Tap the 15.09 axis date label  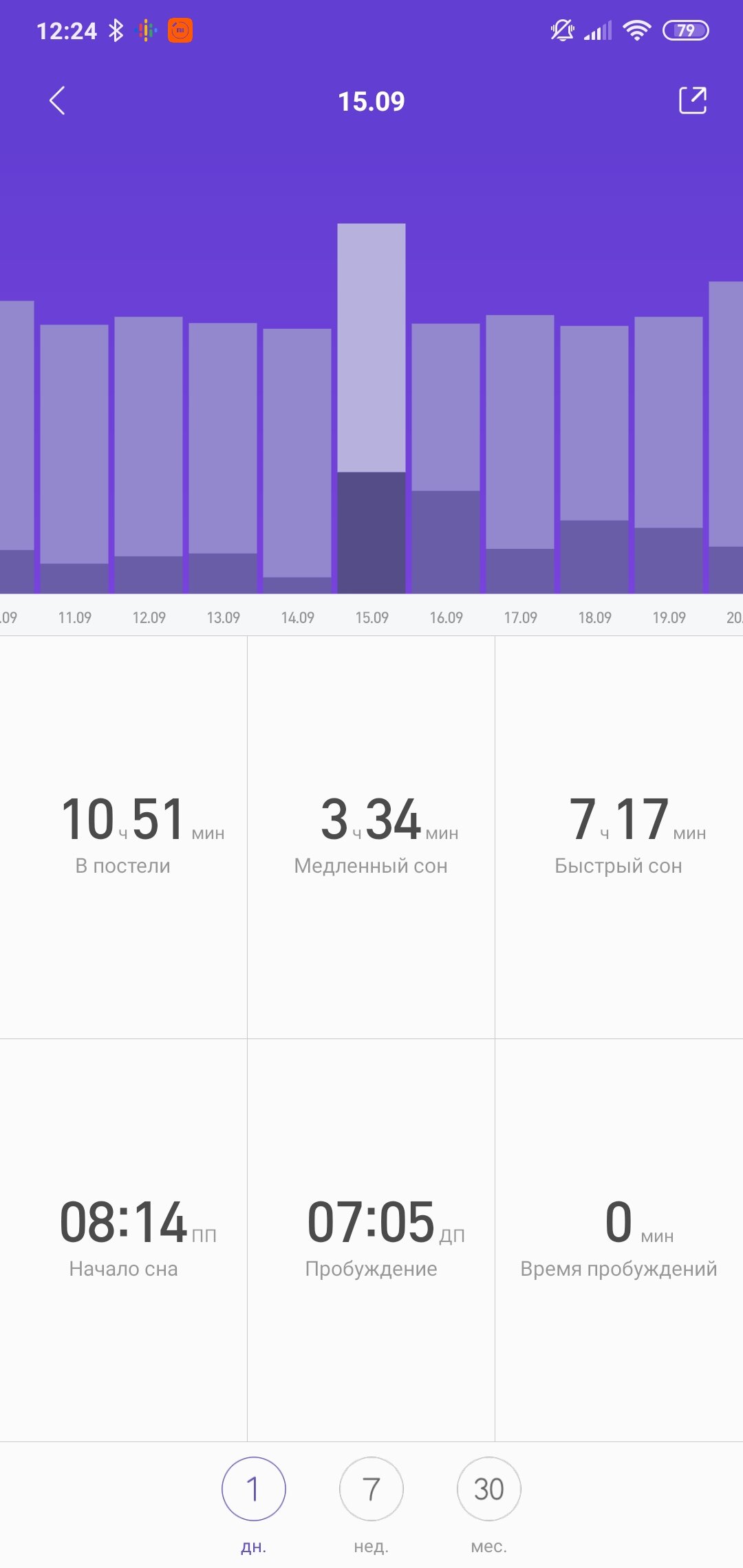pyautogui.click(x=371, y=618)
